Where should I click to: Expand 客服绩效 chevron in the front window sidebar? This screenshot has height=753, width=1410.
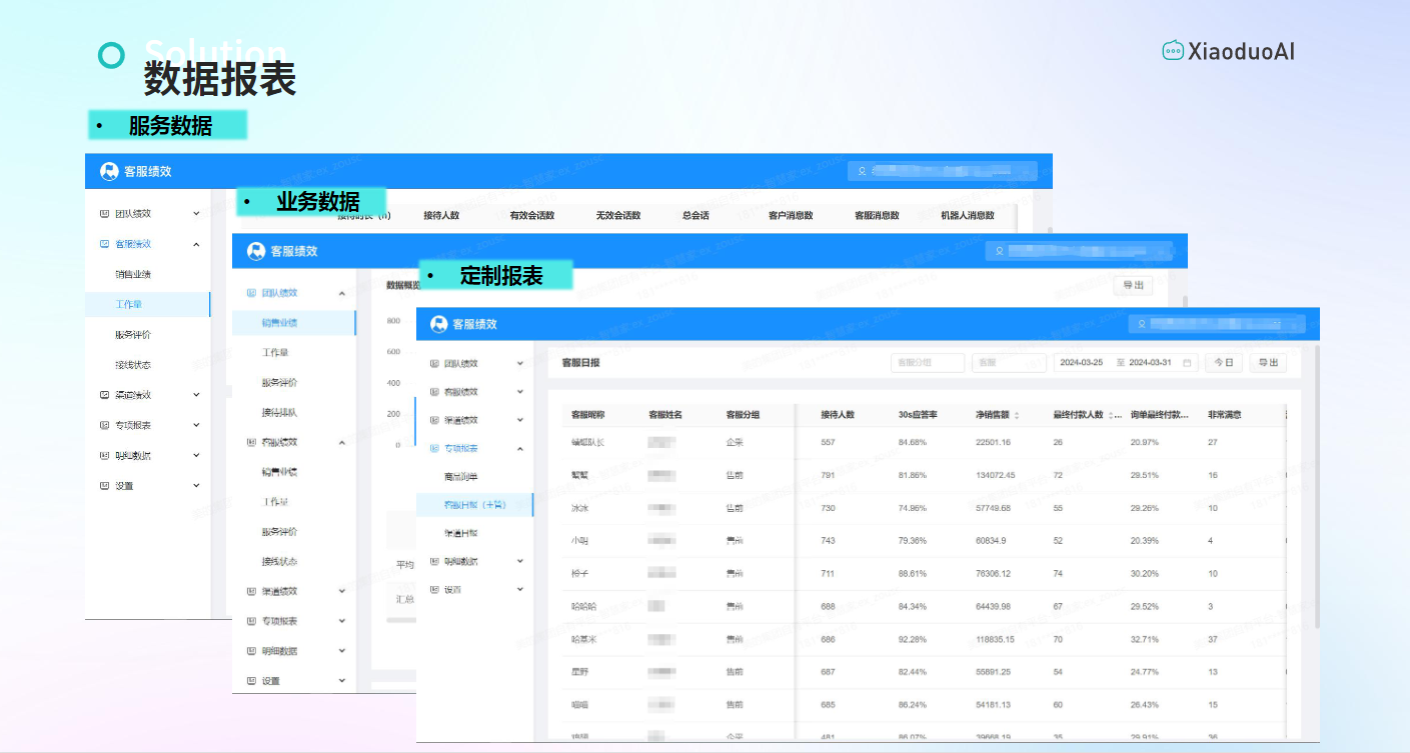click(520, 392)
